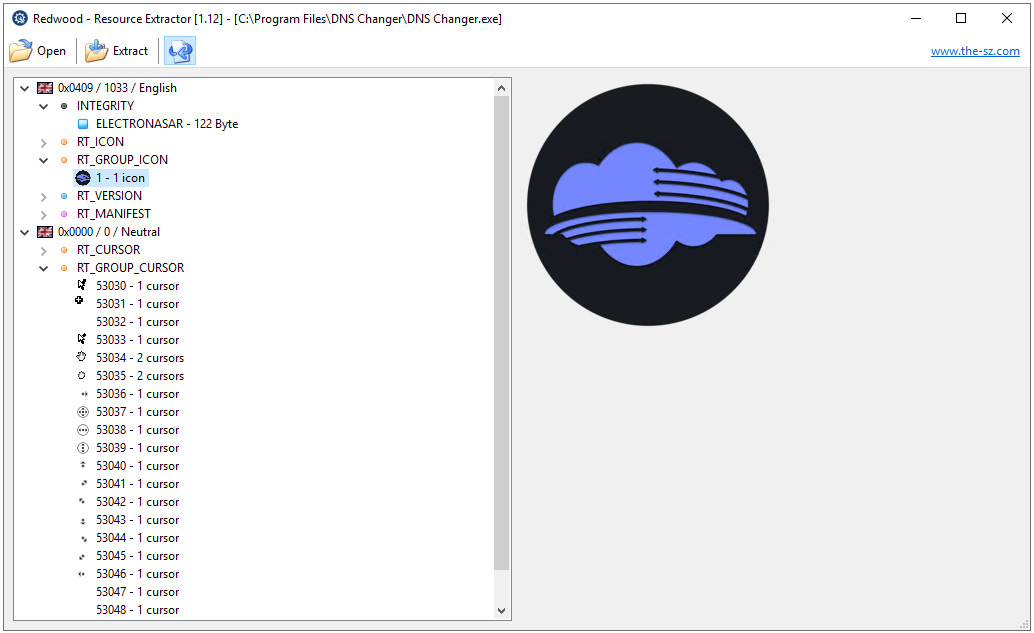Select 53042 - 1 cursor row

point(138,502)
